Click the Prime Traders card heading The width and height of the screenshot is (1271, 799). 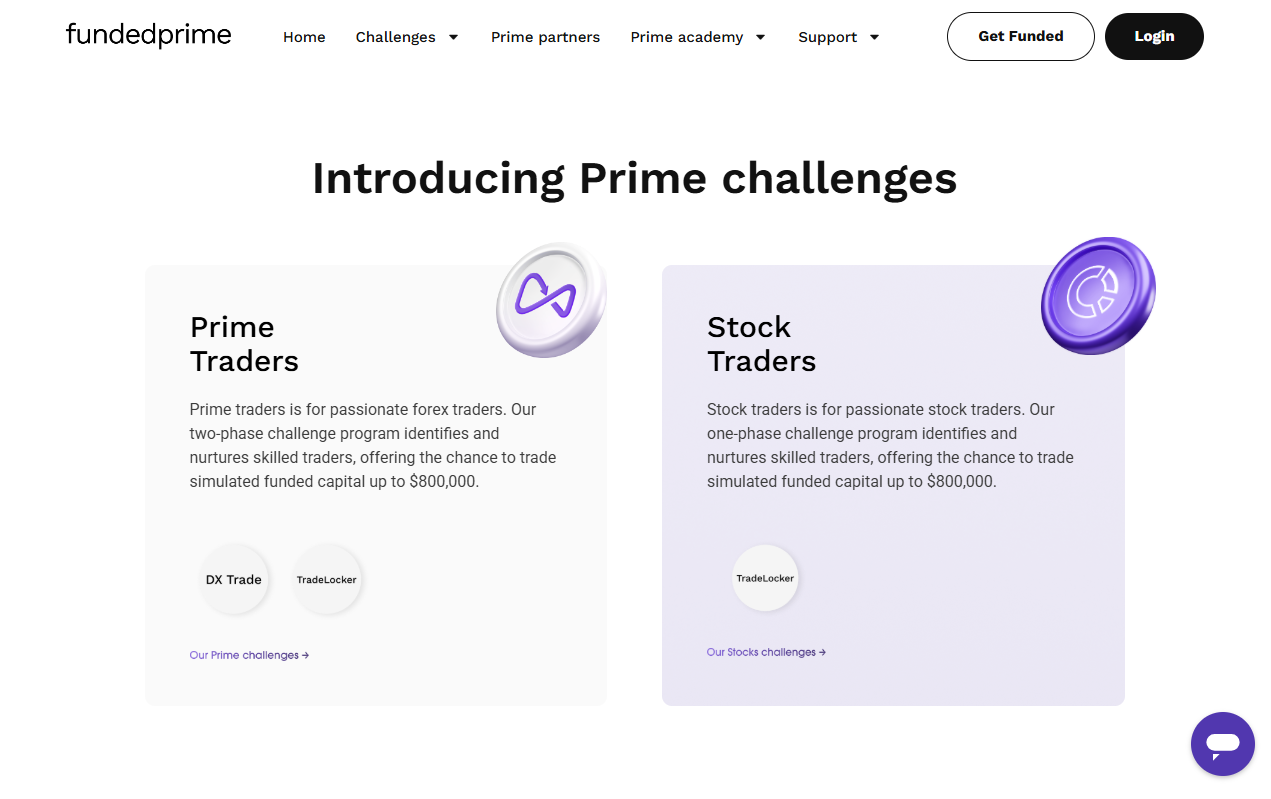[244, 344]
